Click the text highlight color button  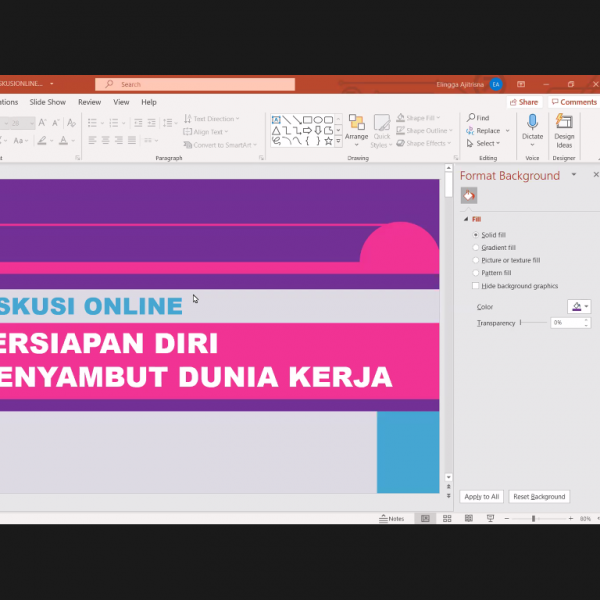[x=42, y=140]
